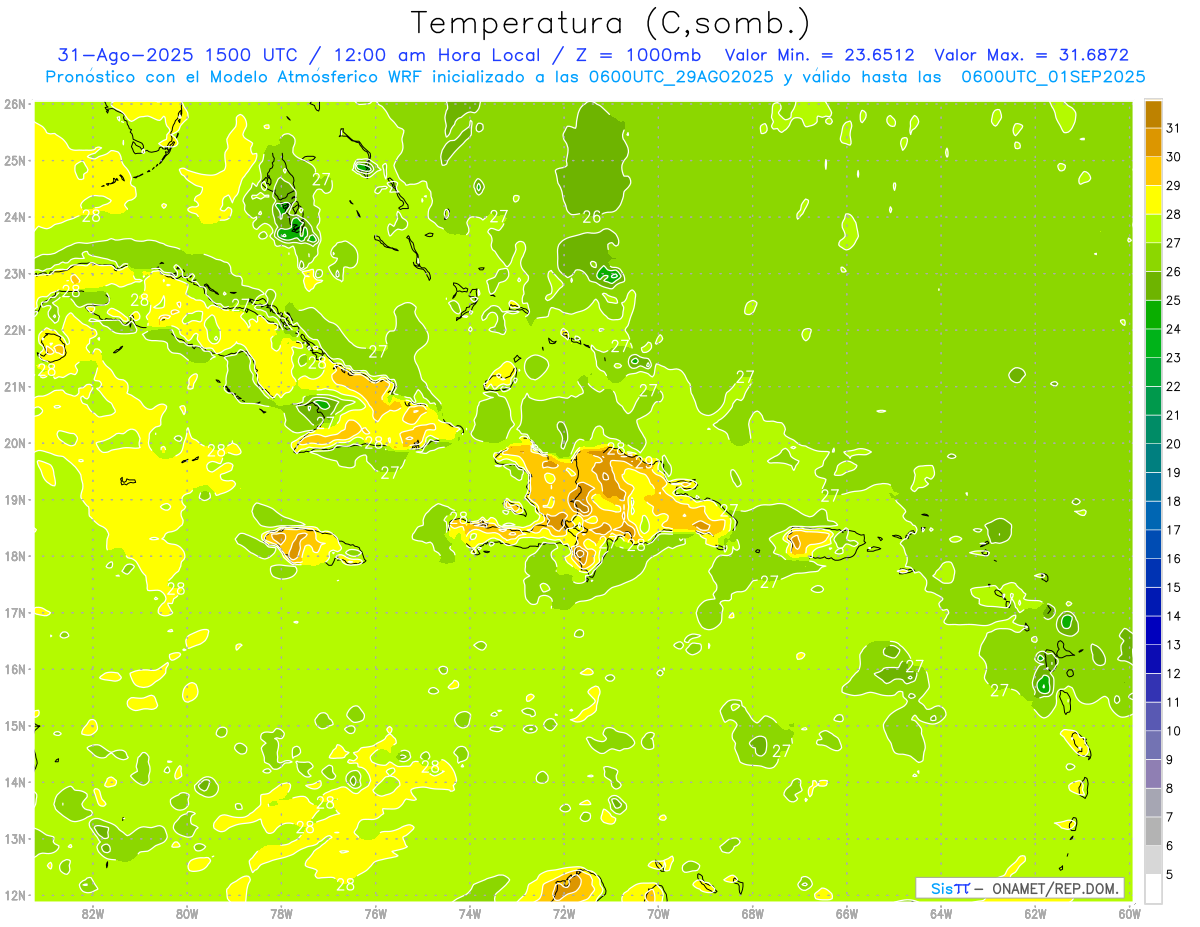This screenshot has width=1200, height=927.
Task: Click the '66W' longitude label
Action: pos(847,913)
